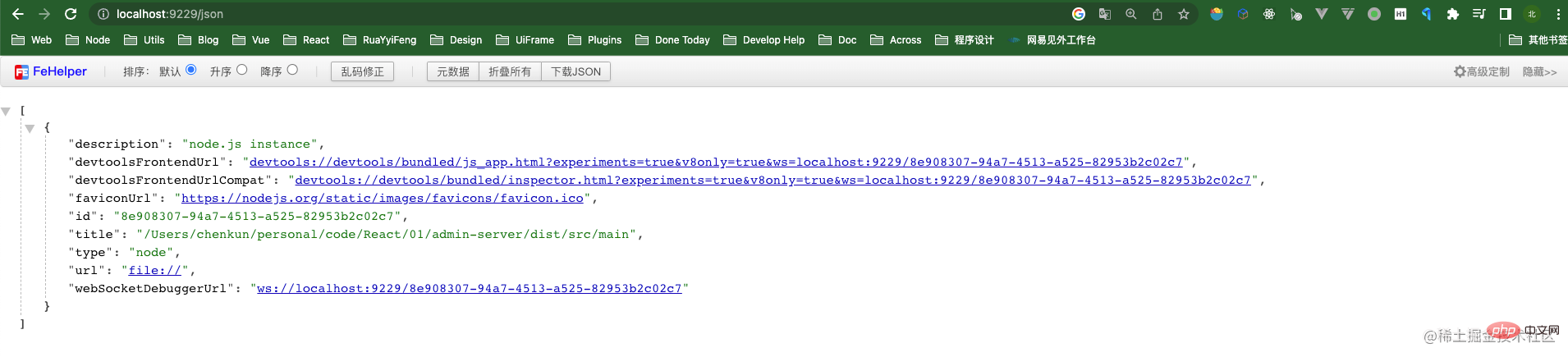
Task: Select the 升序 ascending sort radio button
Action: click(x=242, y=71)
